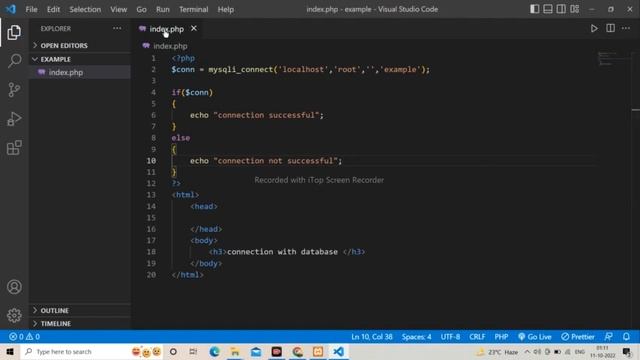Open the Mail app from the taskbar
This screenshot has height=360, width=640.
256,351
